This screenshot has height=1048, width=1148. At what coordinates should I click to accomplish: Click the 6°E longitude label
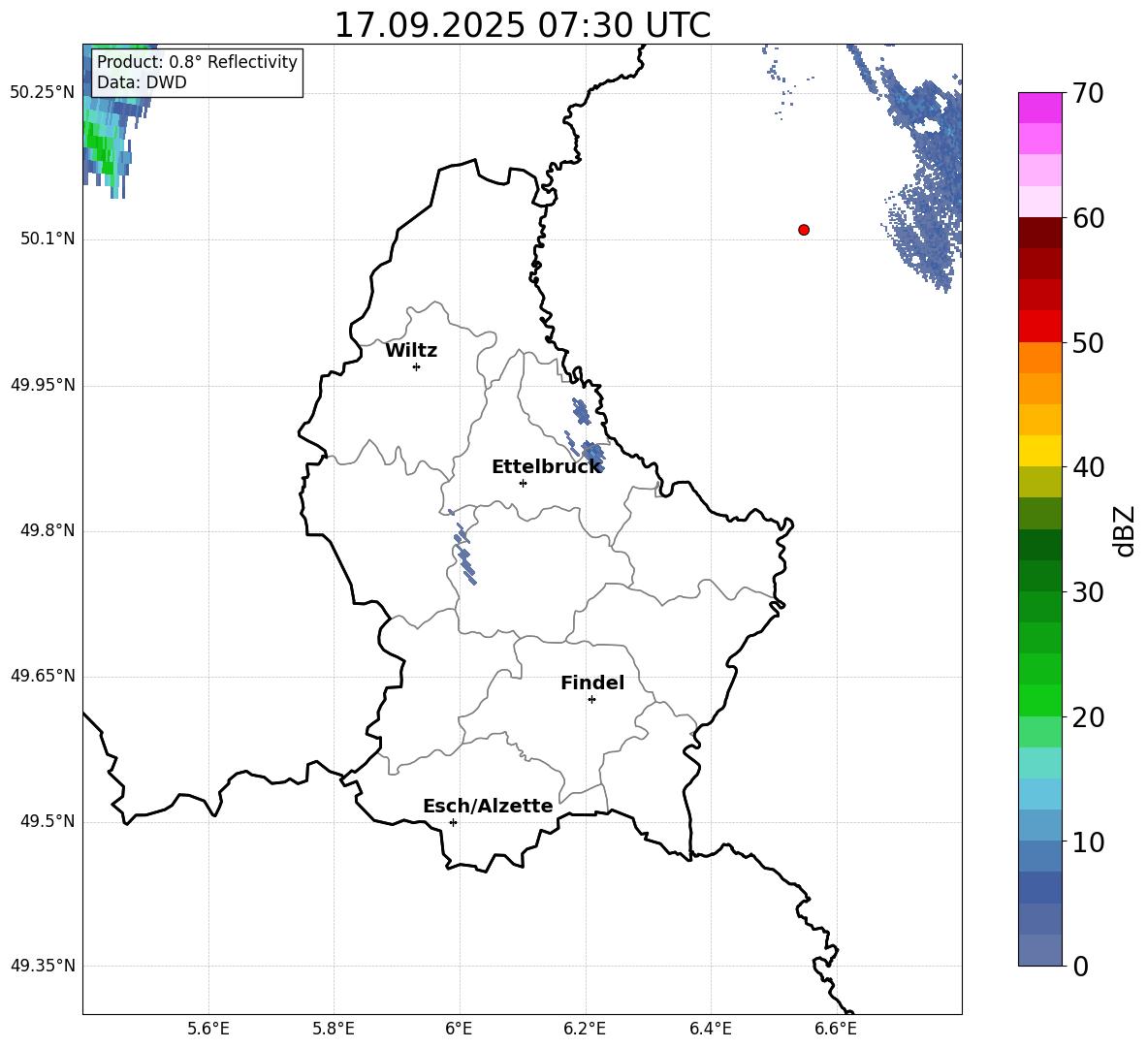pos(459,1029)
